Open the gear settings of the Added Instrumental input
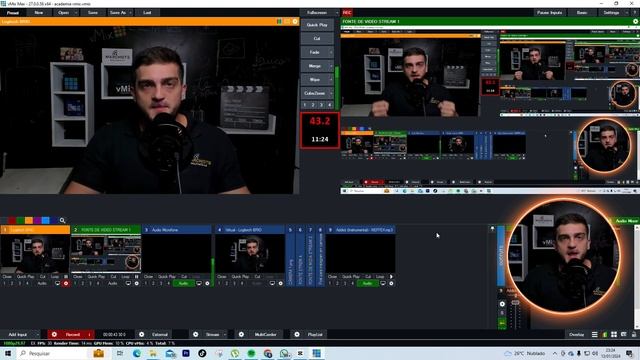This screenshot has height=360, width=640. [391, 283]
